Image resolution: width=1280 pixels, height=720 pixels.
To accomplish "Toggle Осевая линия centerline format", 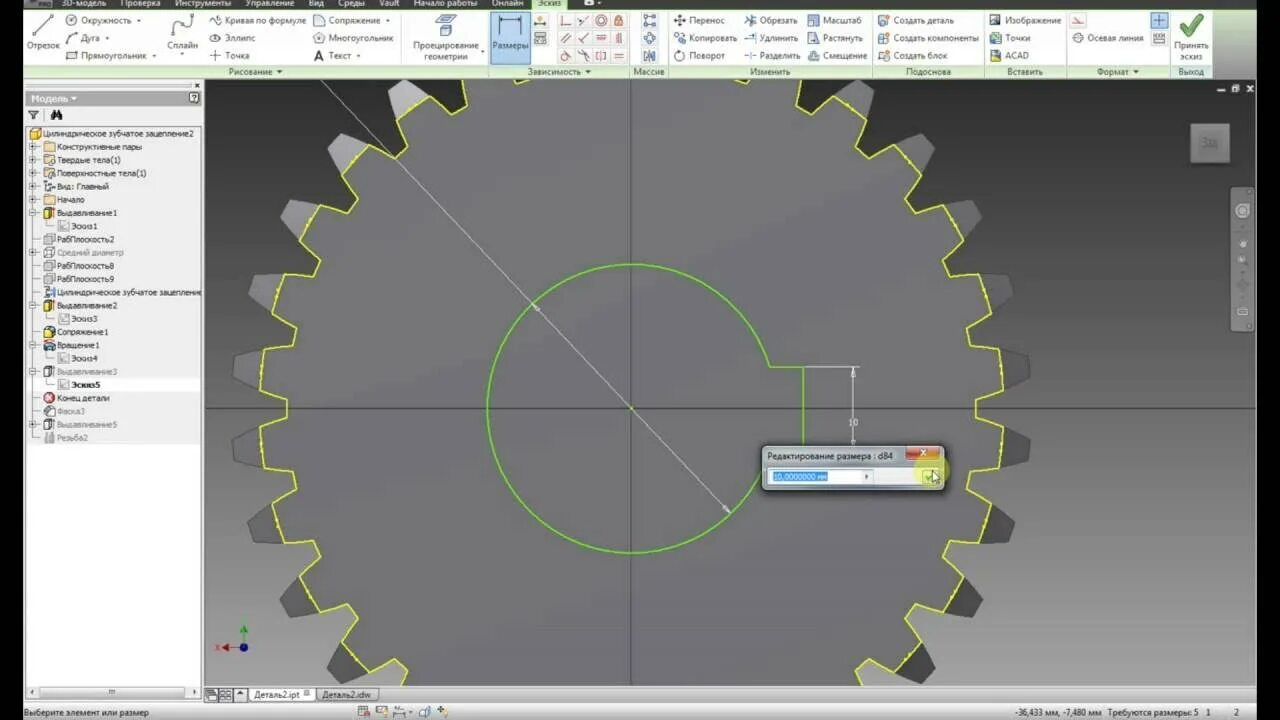I will [1108, 38].
